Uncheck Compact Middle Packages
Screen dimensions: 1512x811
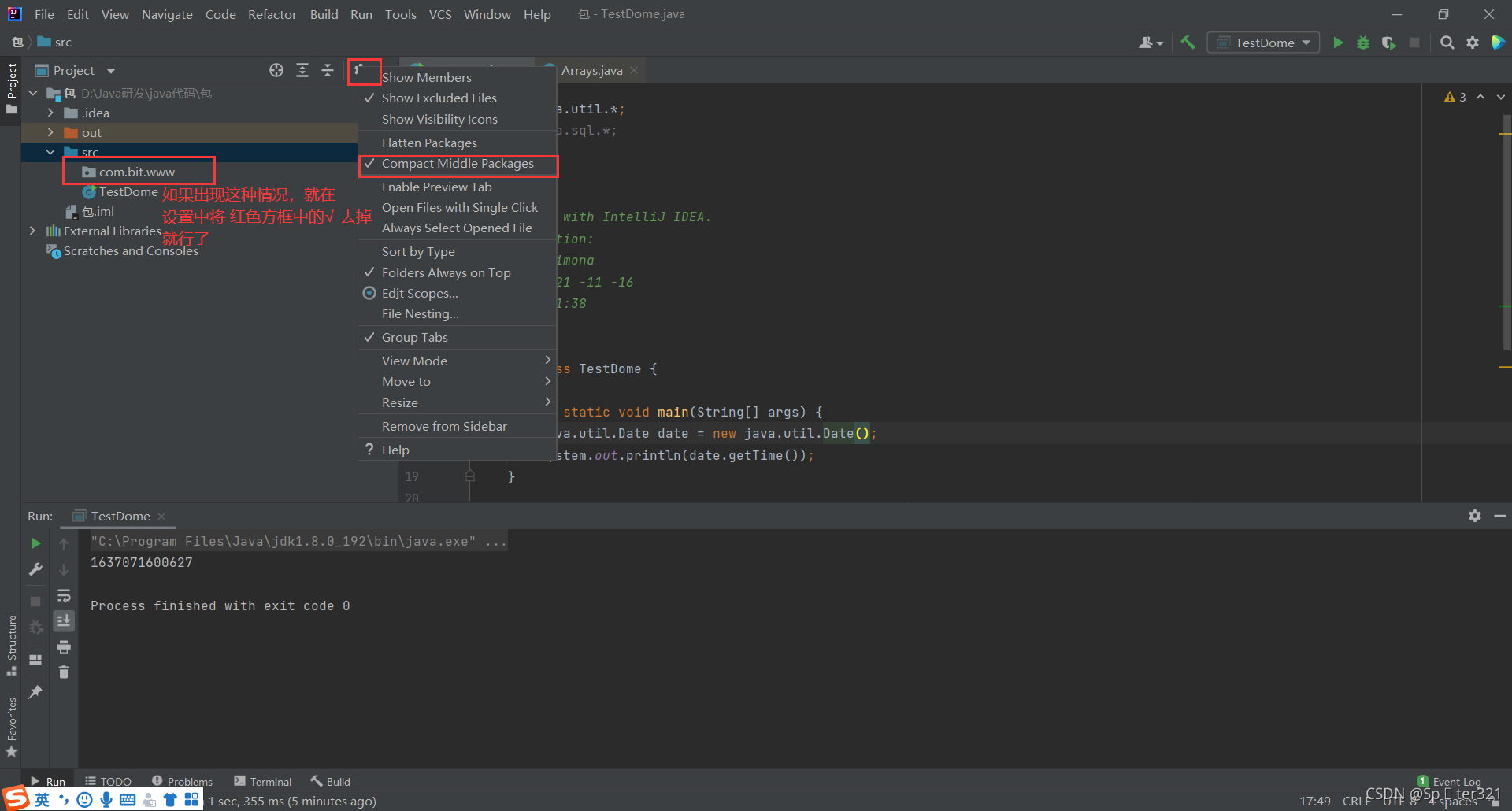coord(458,164)
